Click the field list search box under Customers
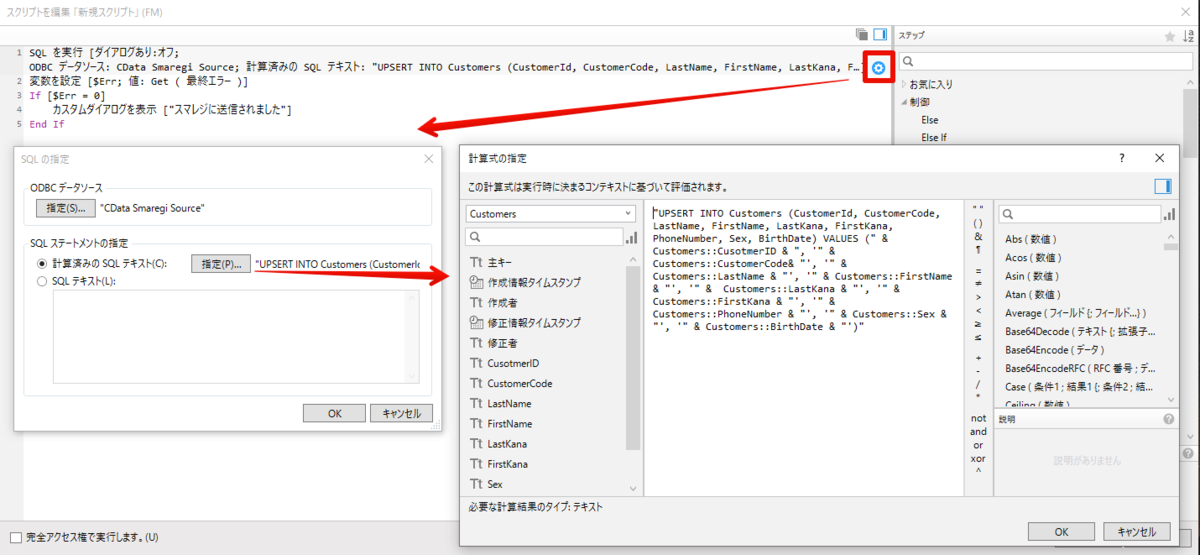1200x555 pixels. click(x=543, y=237)
